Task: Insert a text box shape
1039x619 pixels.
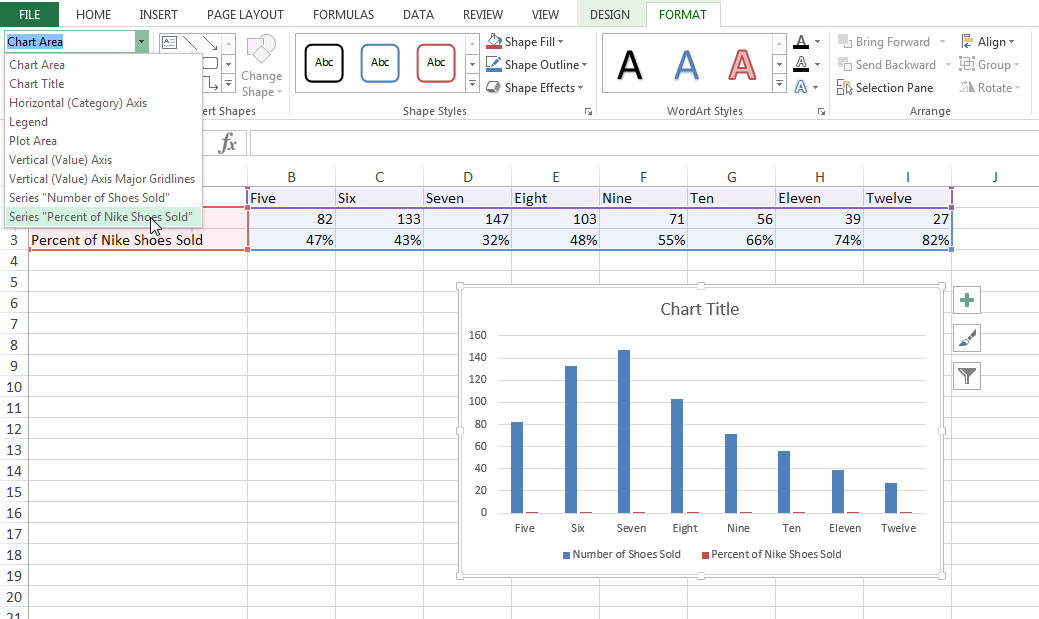Action: point(169,42)
